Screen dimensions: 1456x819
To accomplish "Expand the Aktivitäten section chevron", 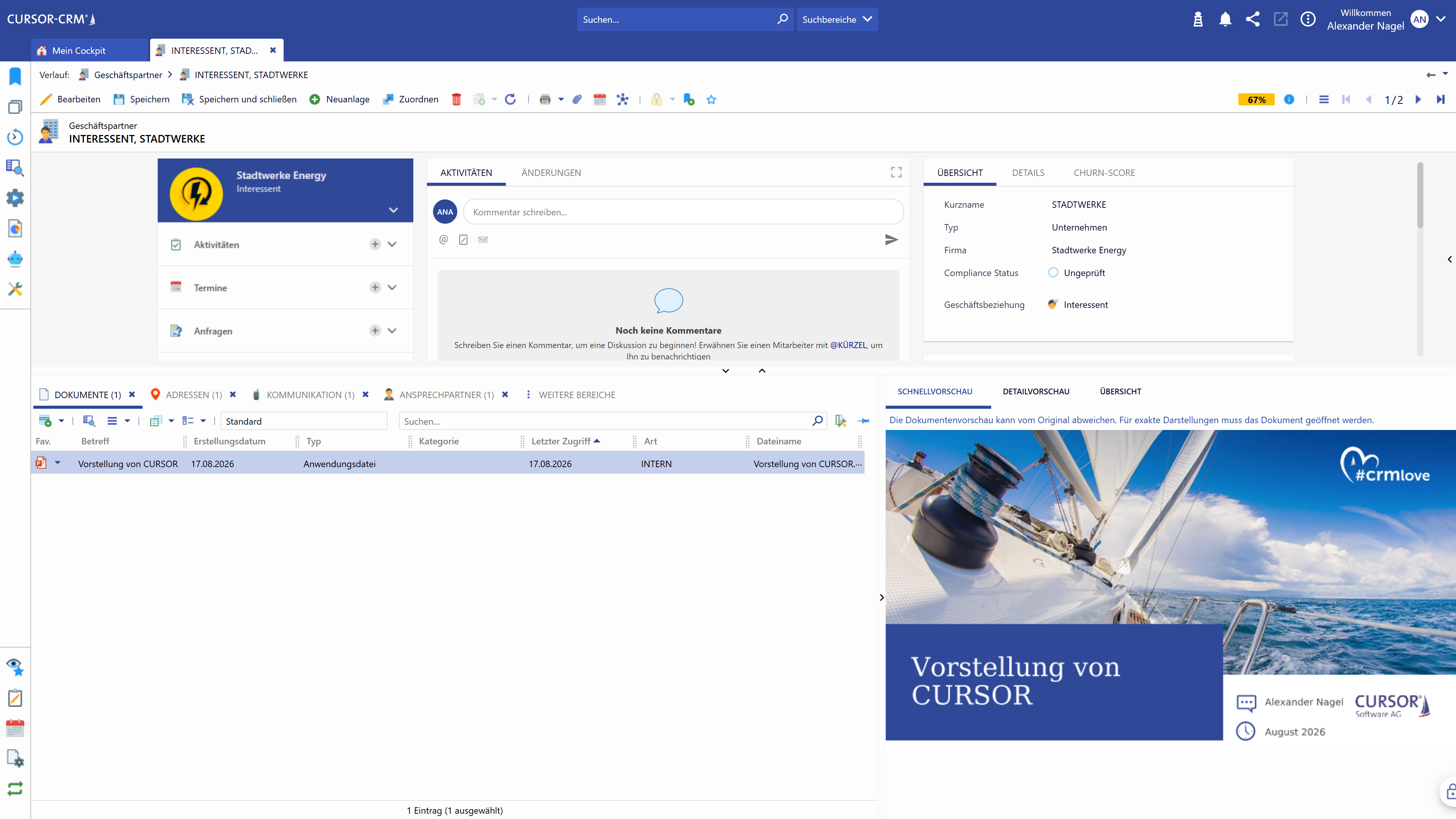I will [392, 244].
